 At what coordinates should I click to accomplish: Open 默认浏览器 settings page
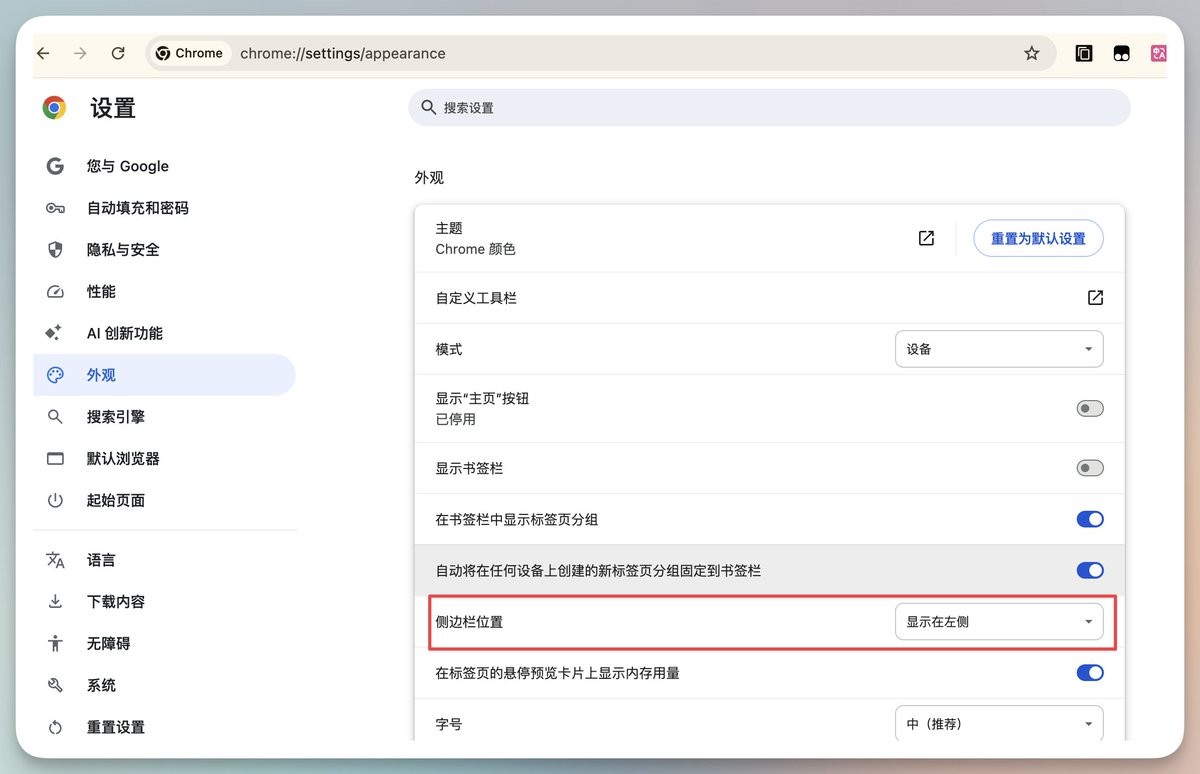pyautogui.click(x=123, y=459)
